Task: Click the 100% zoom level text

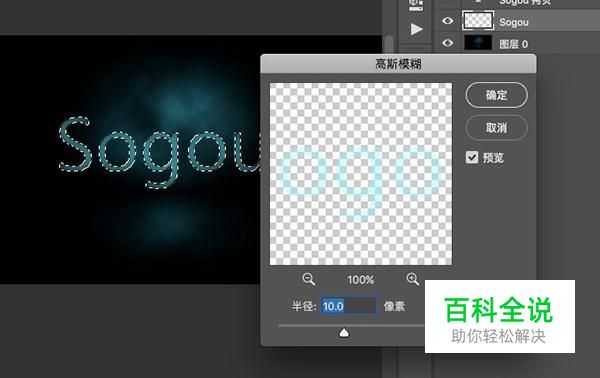Action: (x=360, y=280)
